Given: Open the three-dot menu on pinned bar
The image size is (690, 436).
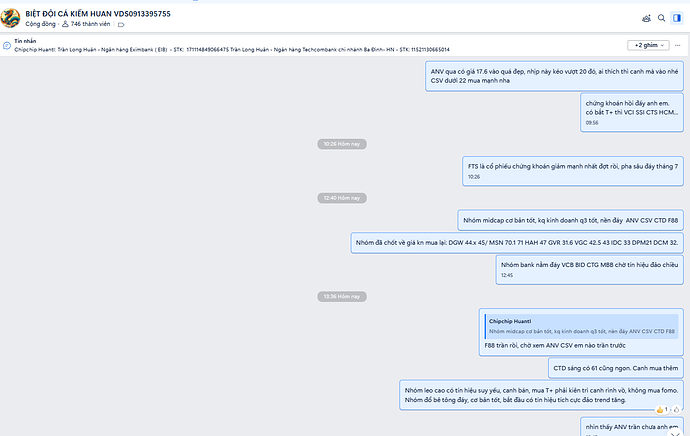Looking at the screenshot, I should 678,45.
